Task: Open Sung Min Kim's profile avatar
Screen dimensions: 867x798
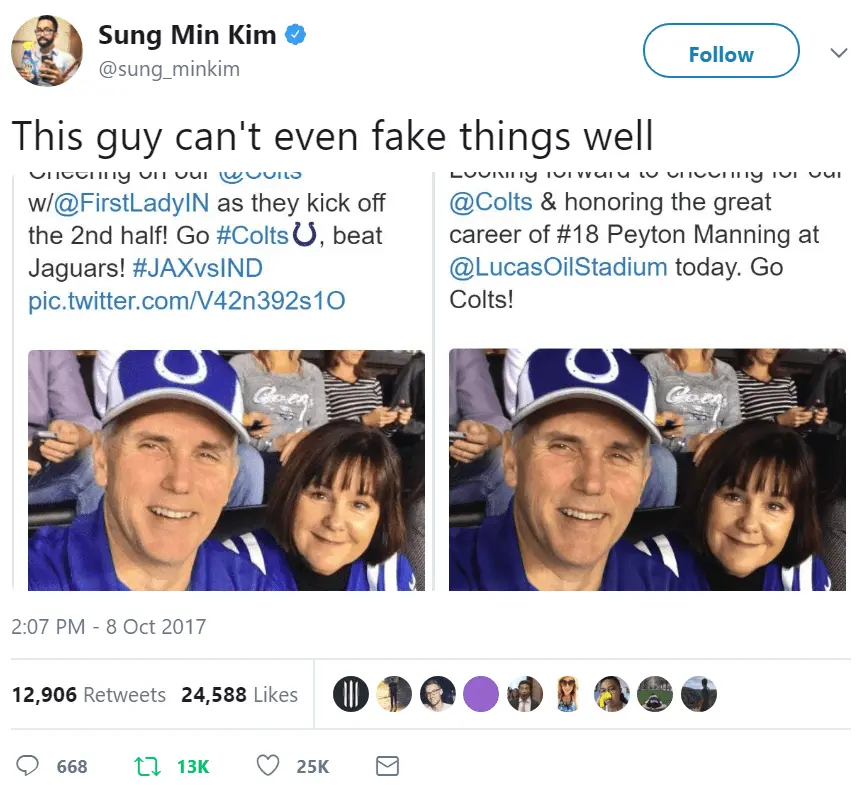Action: click(48, 49)
